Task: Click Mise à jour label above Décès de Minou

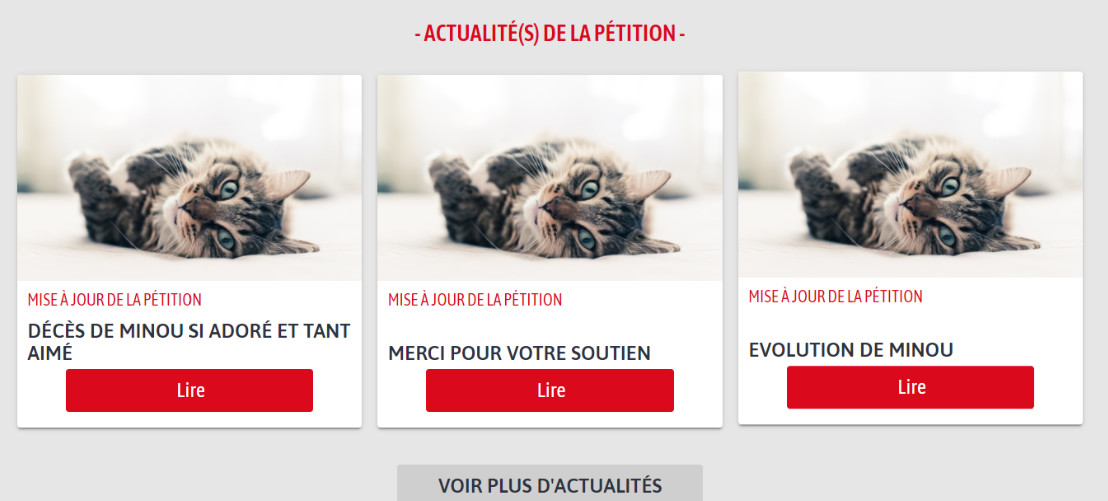Action: click(115, 299)
